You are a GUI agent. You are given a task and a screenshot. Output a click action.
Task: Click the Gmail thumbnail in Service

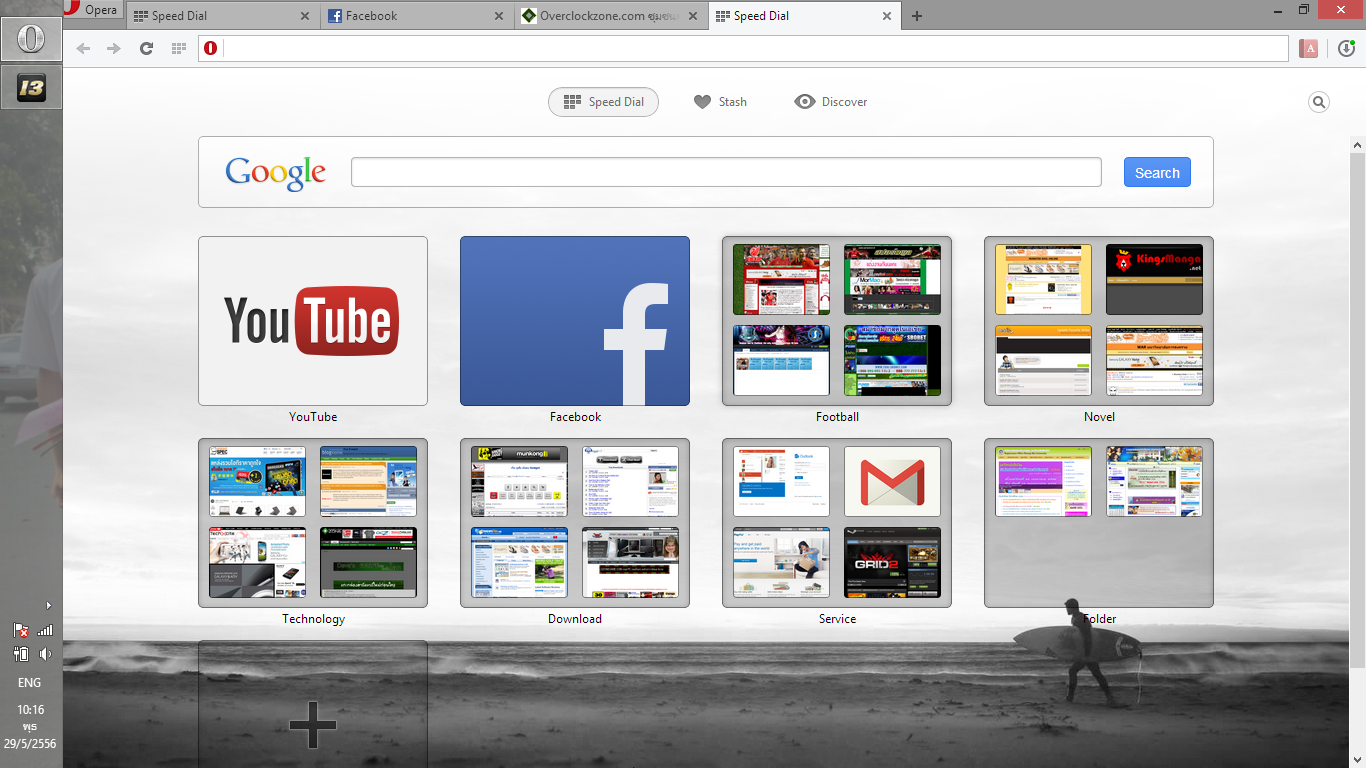[x=892, y=482]
